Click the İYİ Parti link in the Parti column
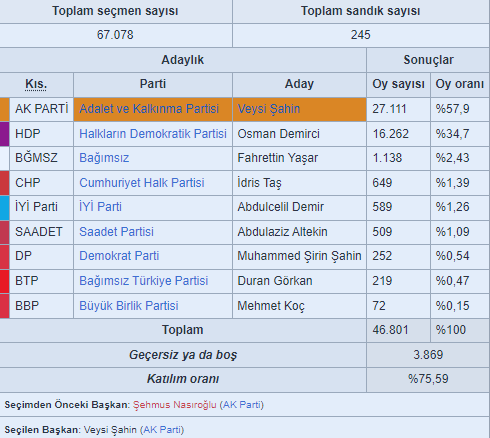The width and height of the screenshot is (490, 438). tap(100, 207)
